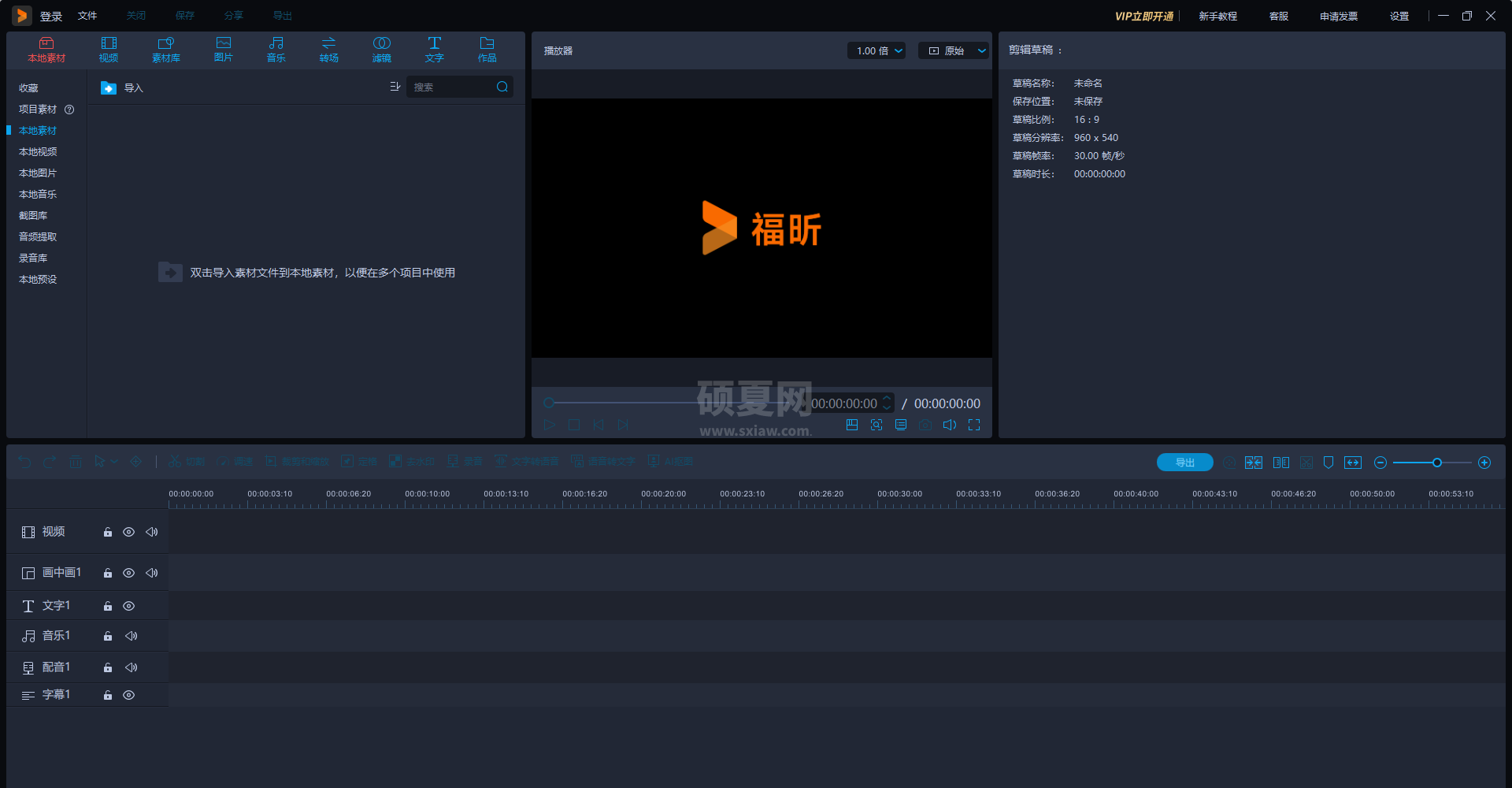
Task: Click the sort list icon beside search
Action: coord(395,87)
